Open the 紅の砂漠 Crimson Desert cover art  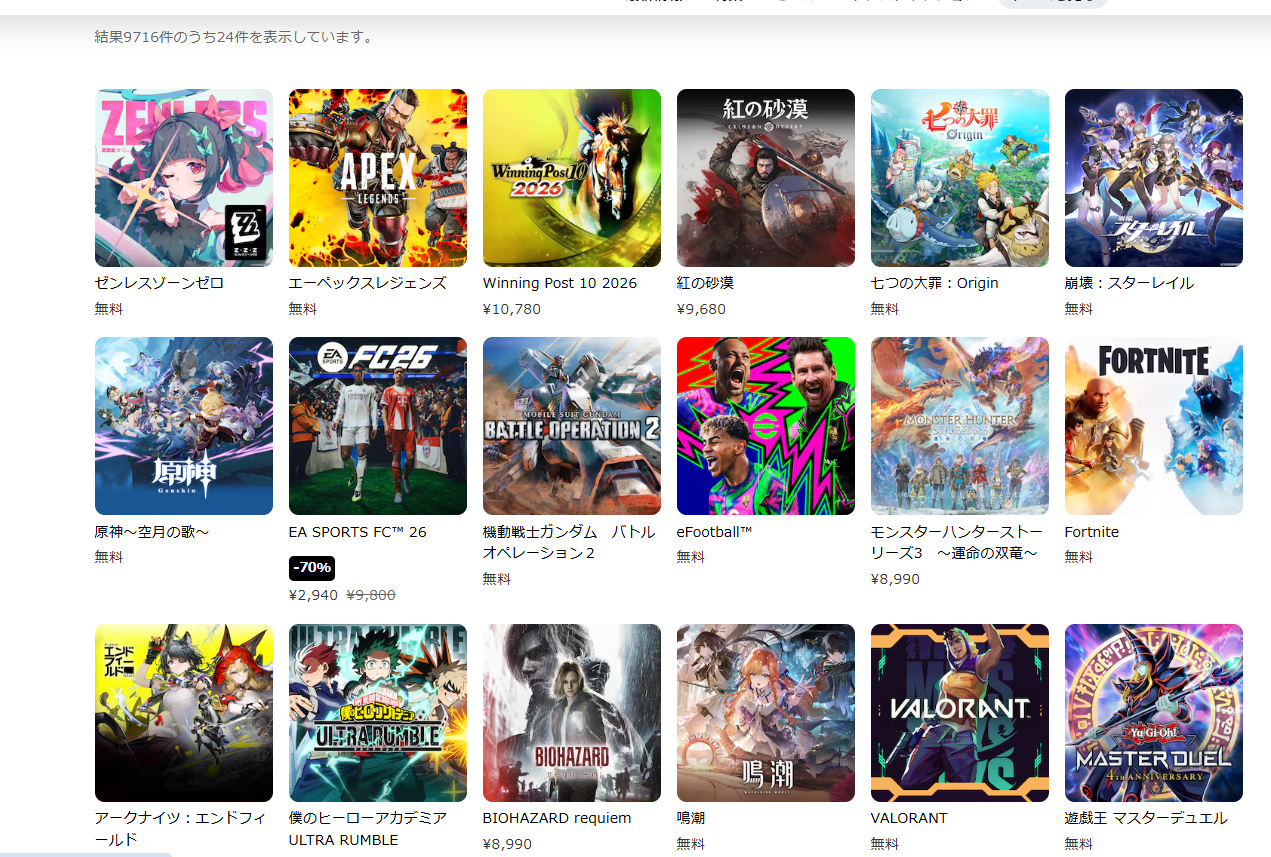(766, 178)
